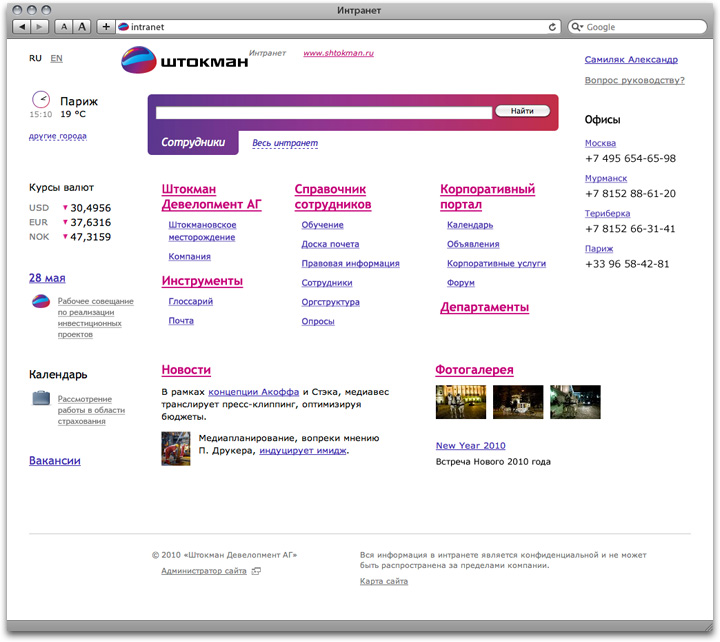720x642 pixels.
Task: Click the external link icon beside Администратор сайта
Action: click(256, 571)
